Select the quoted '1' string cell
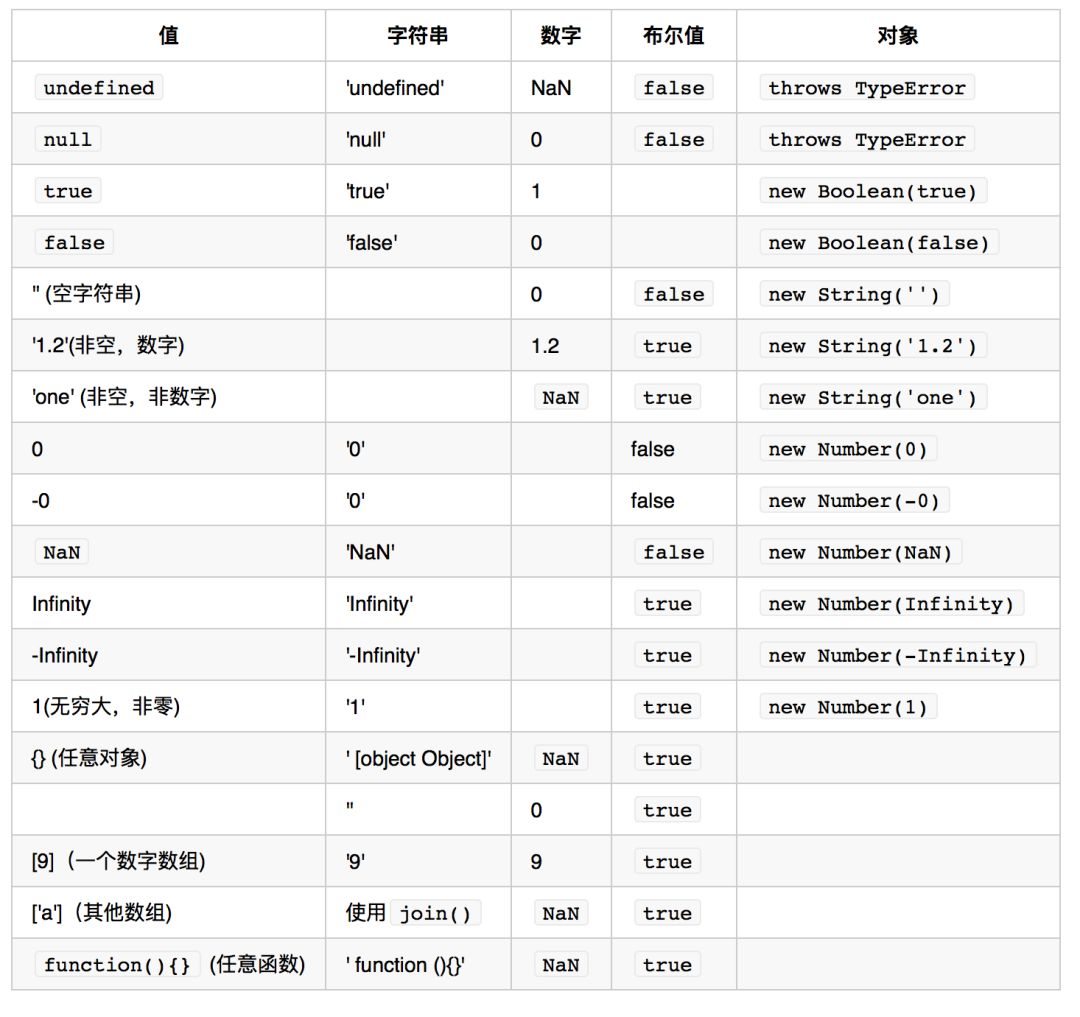Screen dimensions: 1080x1017 pos(355,707)
